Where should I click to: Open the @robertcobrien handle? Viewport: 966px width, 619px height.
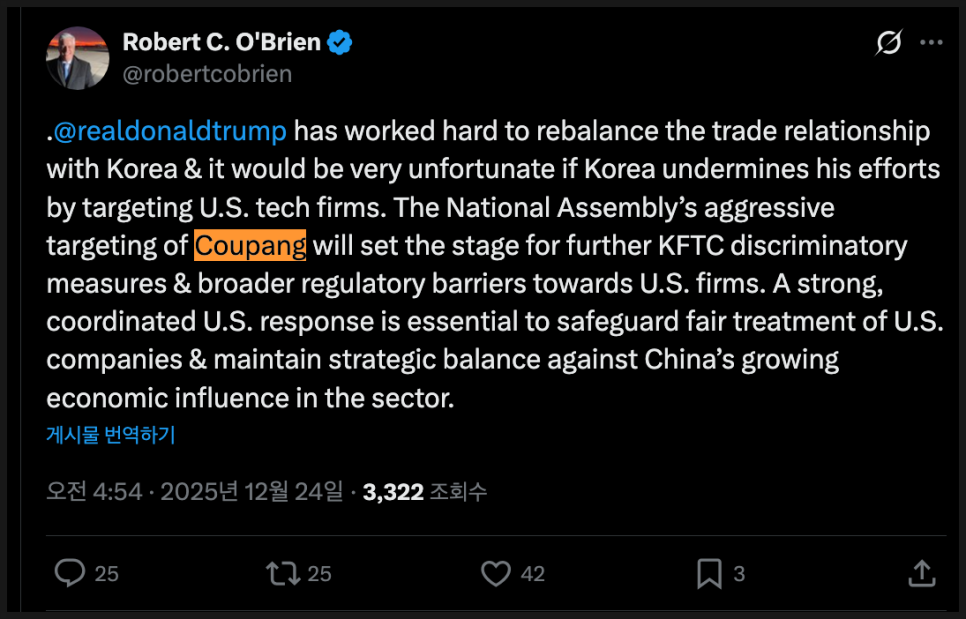coord(207,73)
